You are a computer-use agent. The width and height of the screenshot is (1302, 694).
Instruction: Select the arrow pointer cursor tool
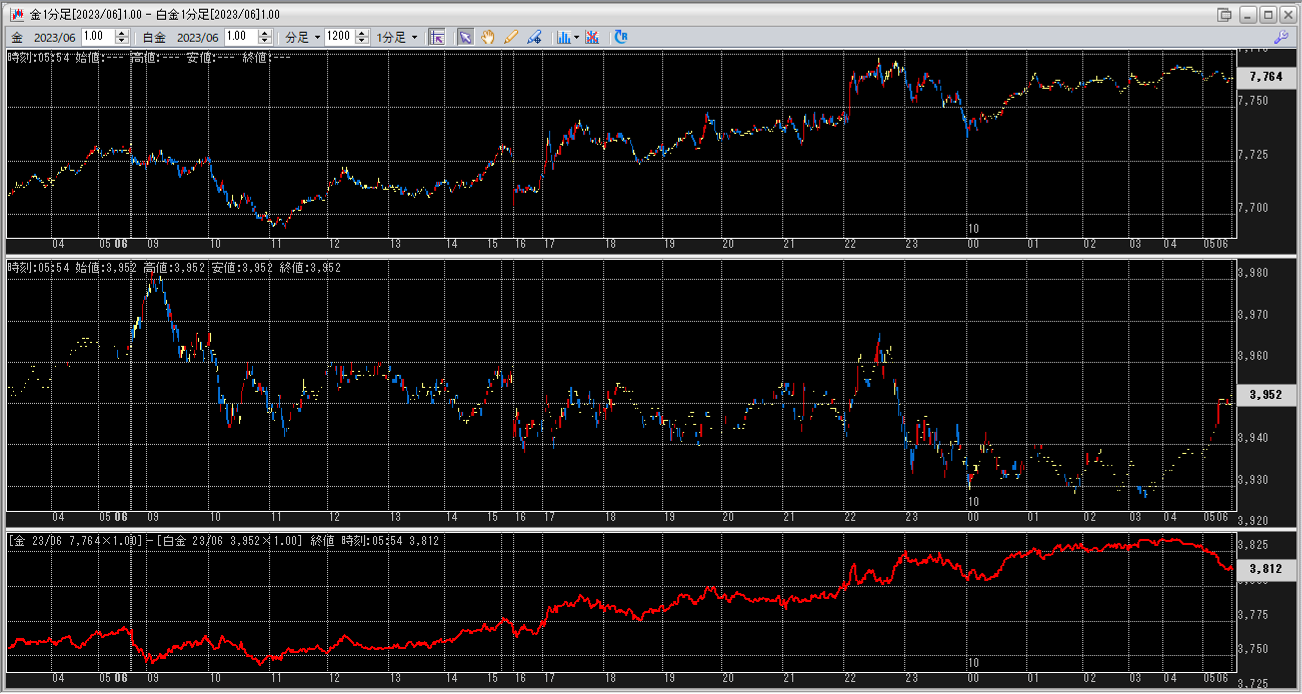tap(465, 37)
